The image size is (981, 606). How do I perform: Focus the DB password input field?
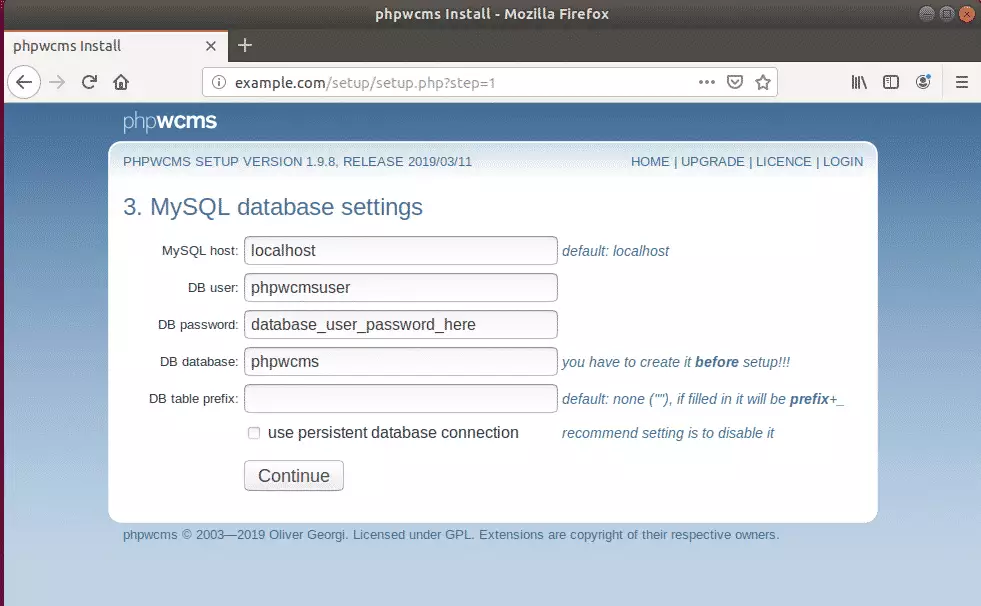coord(400,325)
